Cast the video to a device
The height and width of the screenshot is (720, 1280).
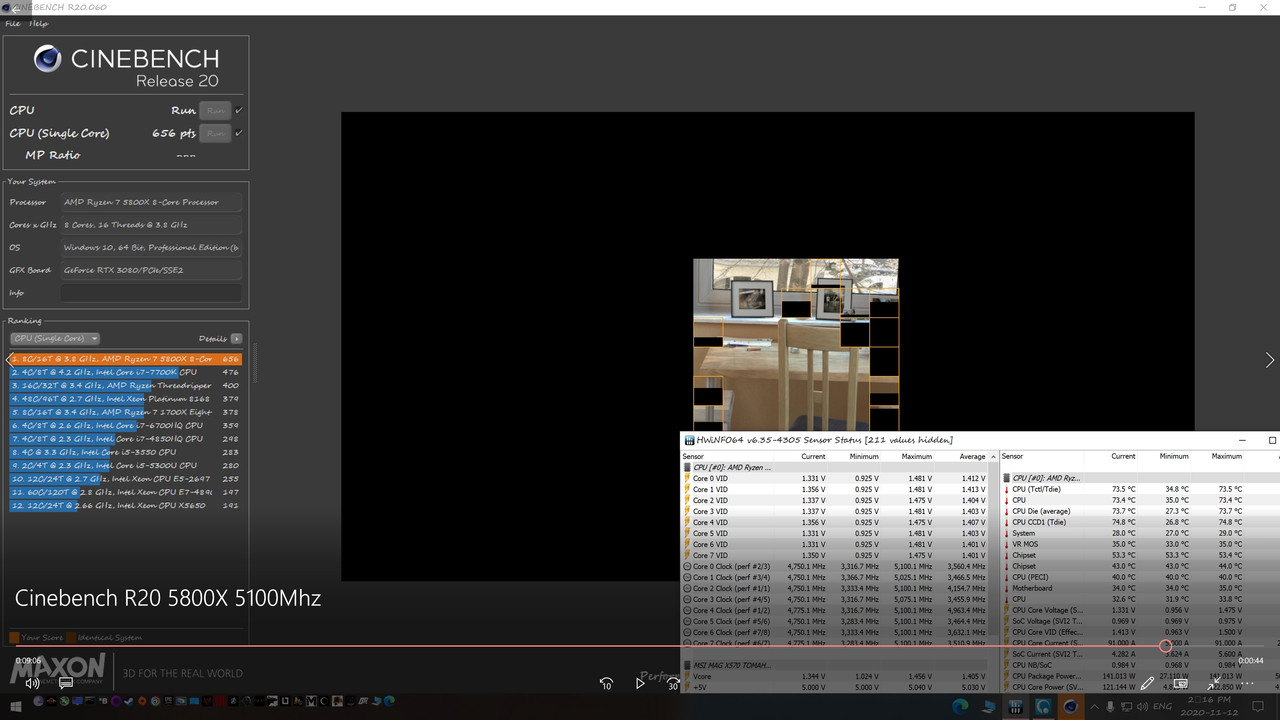pyautogui.click(x=1181, y=683)
